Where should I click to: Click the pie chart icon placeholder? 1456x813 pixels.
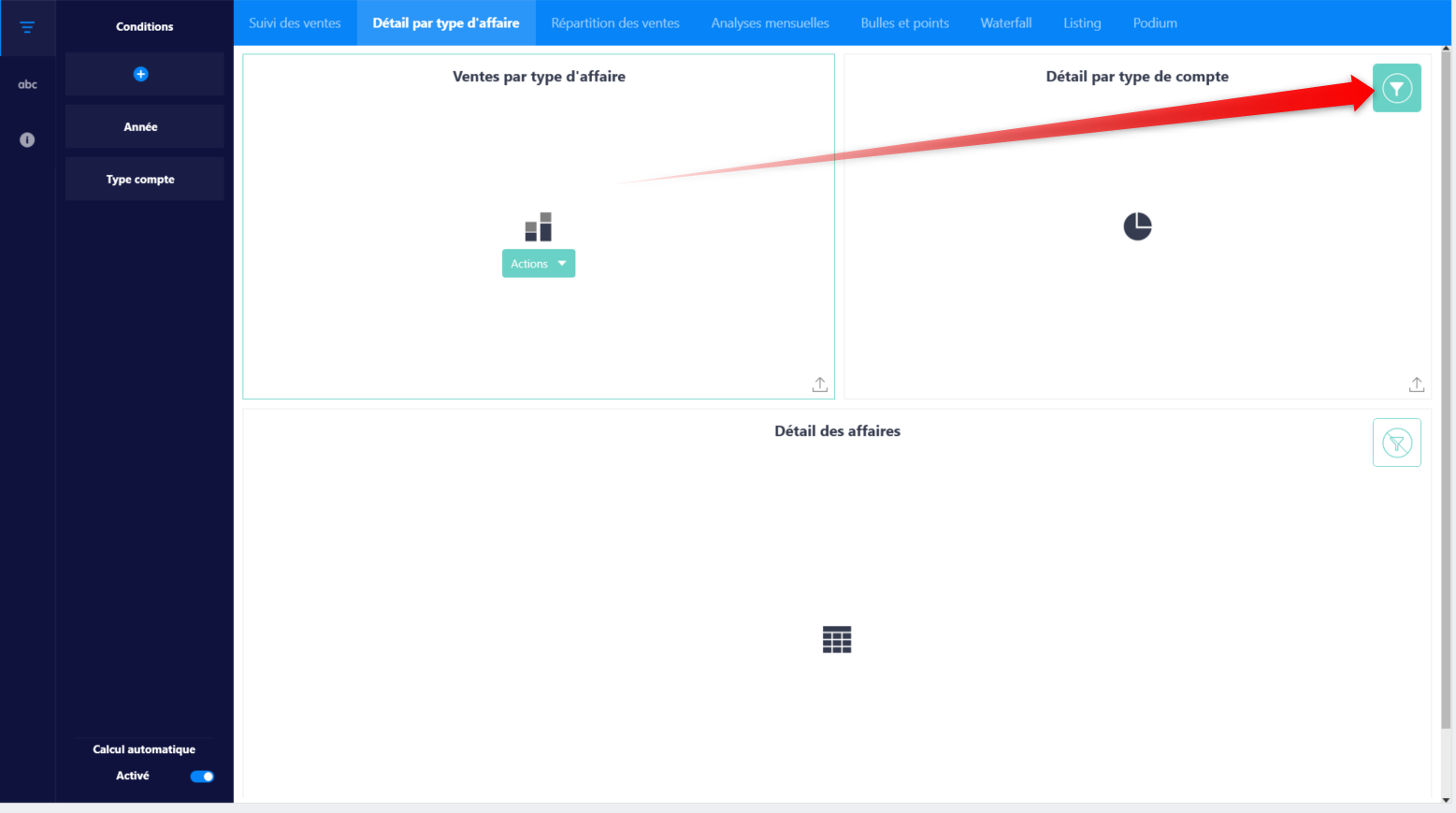click(x=1137, y=226)
